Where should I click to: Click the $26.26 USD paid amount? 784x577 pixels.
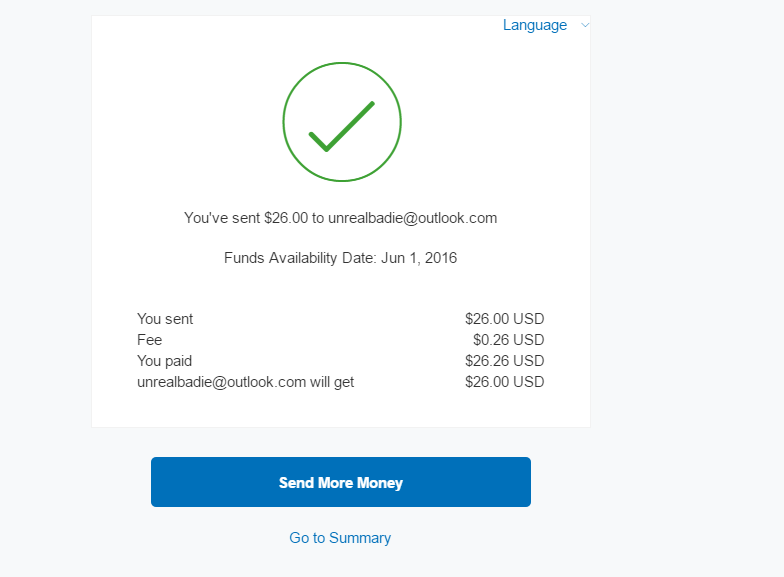pos(504,361)
